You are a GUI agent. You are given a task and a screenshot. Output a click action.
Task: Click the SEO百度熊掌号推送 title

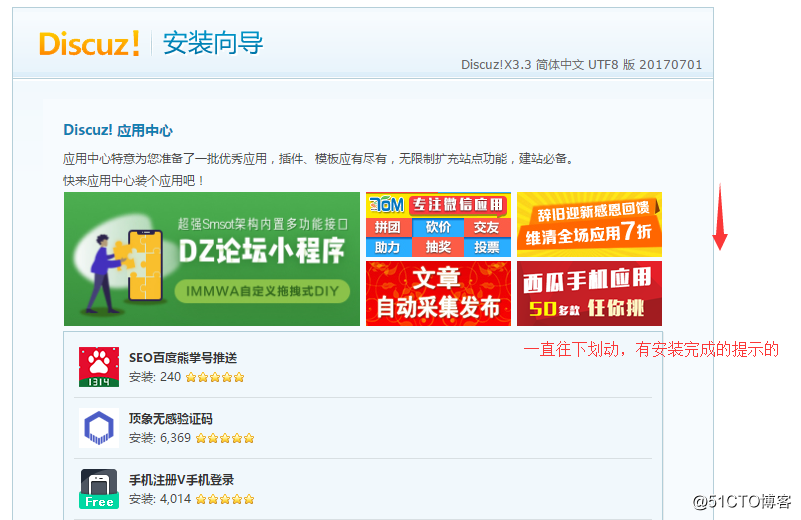coord(183,358)
